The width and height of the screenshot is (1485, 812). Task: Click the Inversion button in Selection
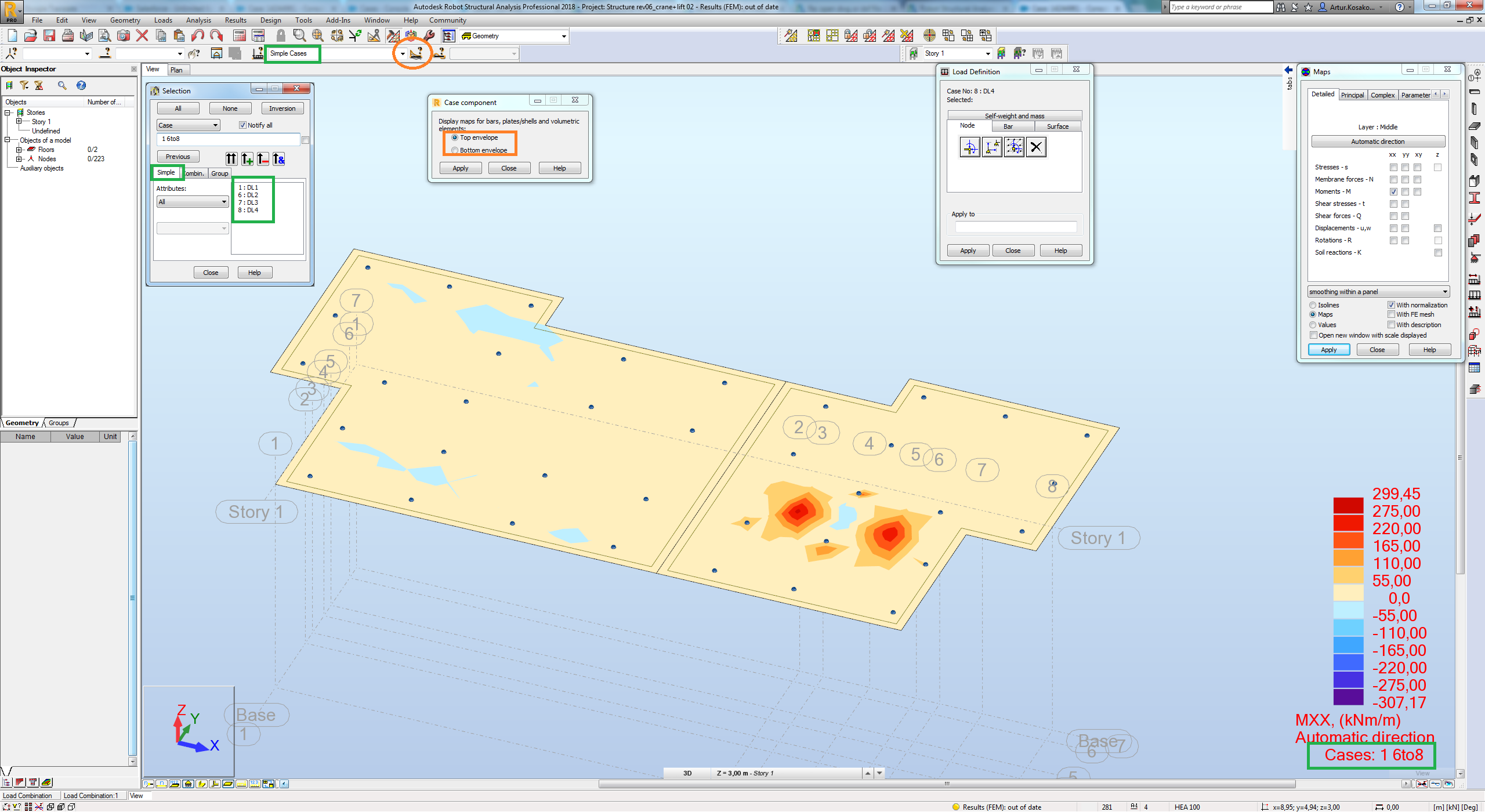pyautogui.click(x=282, y=108)
